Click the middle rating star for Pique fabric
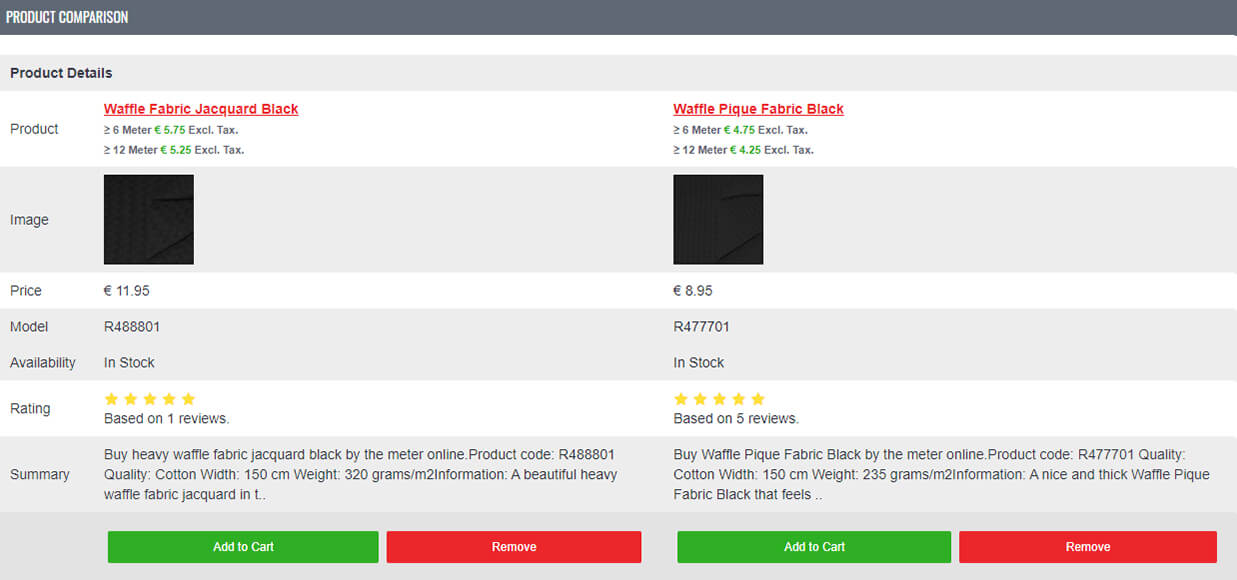 (x=720, y=399)
